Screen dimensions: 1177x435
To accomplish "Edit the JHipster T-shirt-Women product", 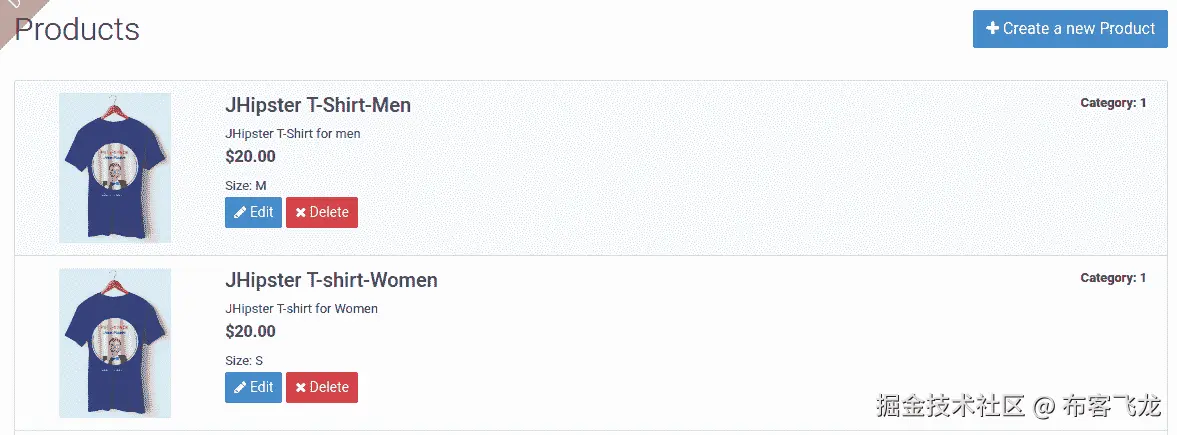I will click(x=253, y=387).
